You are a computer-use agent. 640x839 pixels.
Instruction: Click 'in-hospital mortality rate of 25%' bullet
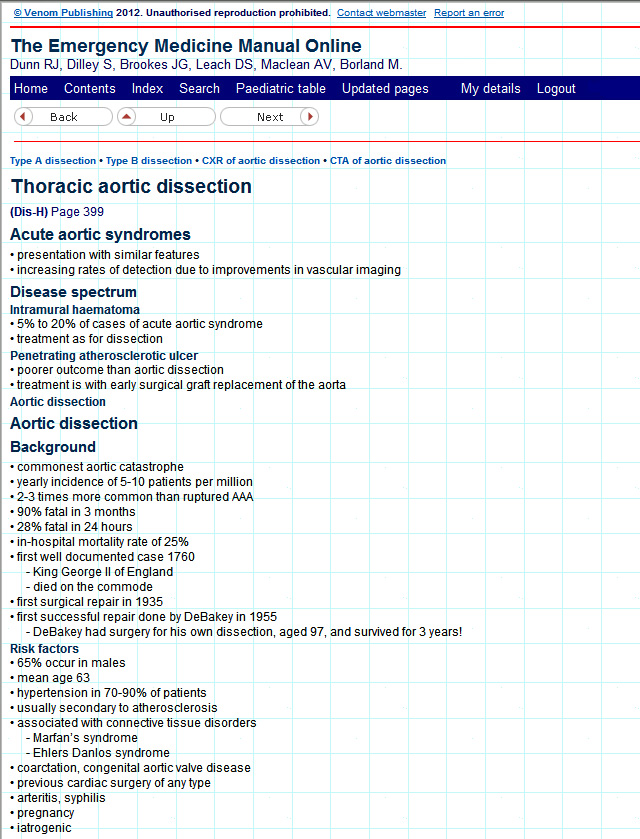[99, 541]
